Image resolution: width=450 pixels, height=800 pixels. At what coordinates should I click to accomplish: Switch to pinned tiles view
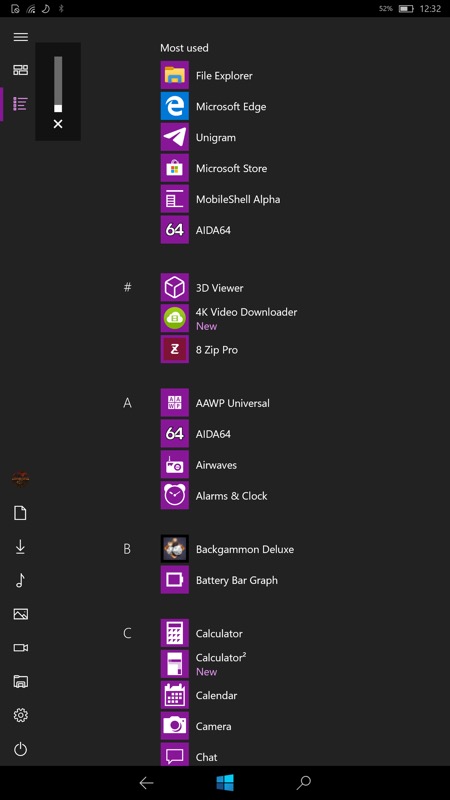20,70
